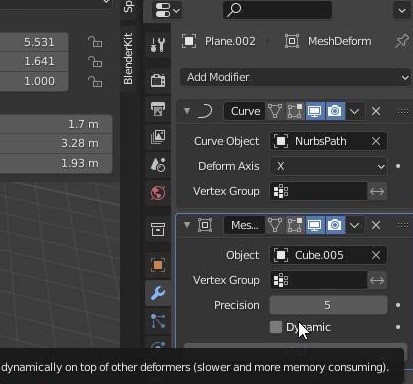This screenshot has height=384, width=413.
Task: Toggle Curve modifier render visibility
Action: pyautogui.click(x=335, y=111)
